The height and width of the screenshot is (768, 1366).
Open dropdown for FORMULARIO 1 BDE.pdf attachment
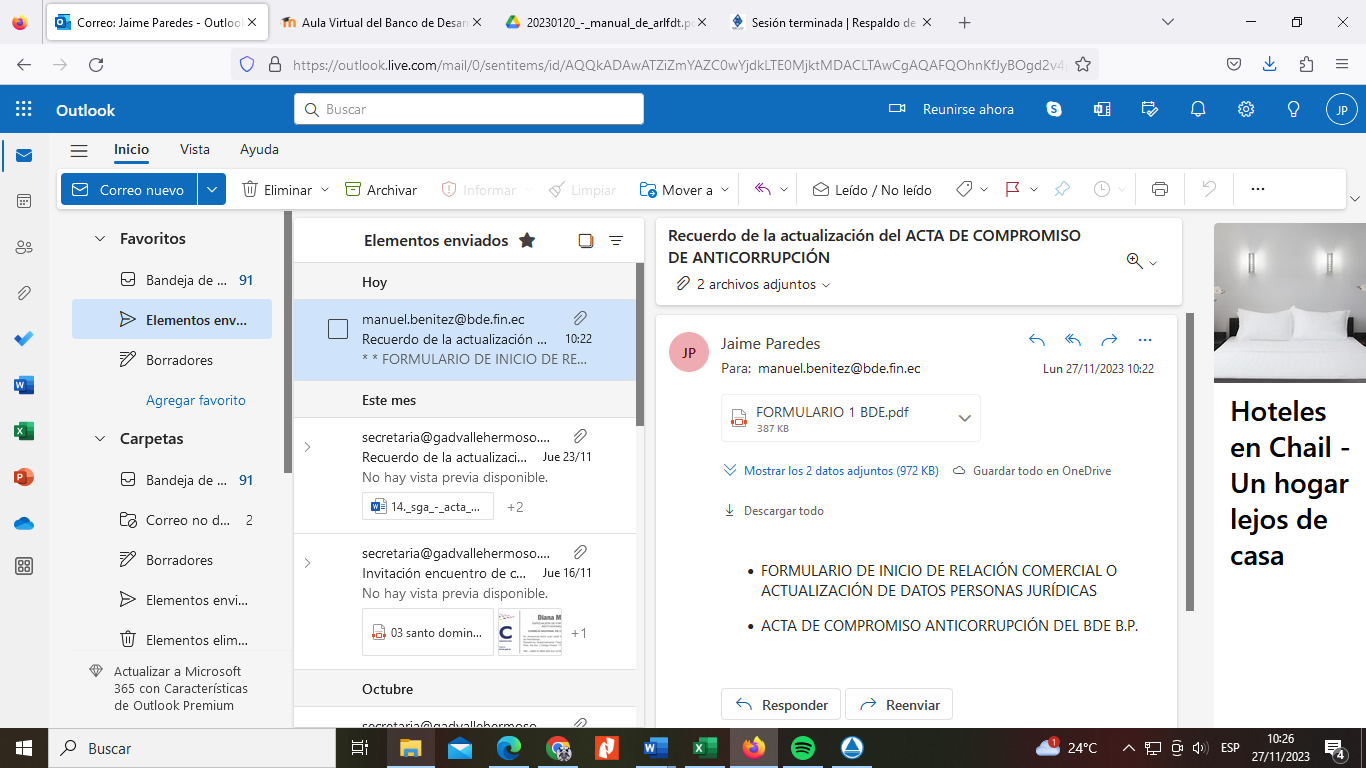(964, 418)
